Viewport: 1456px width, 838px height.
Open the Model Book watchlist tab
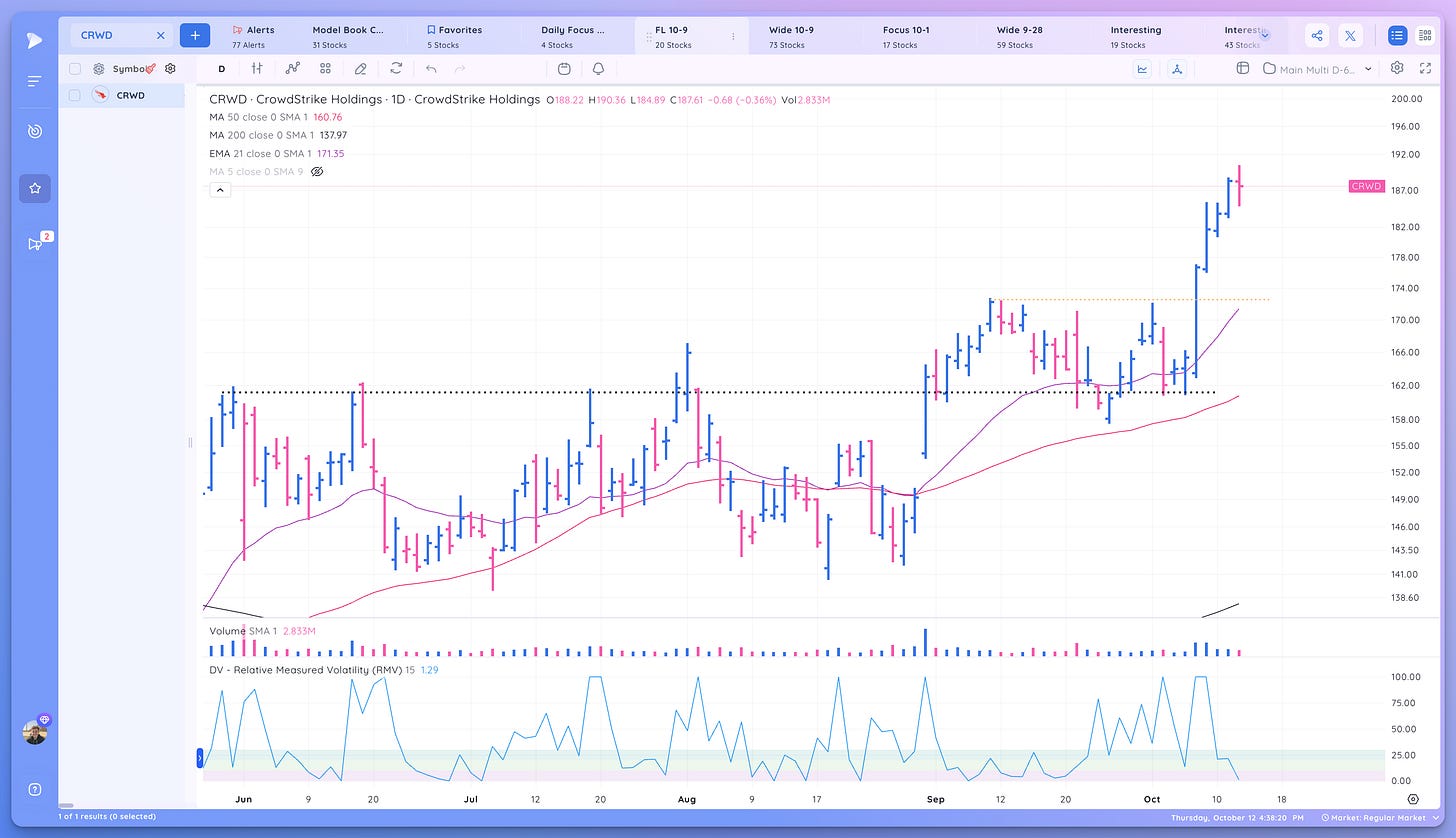(x=347, y=36)
